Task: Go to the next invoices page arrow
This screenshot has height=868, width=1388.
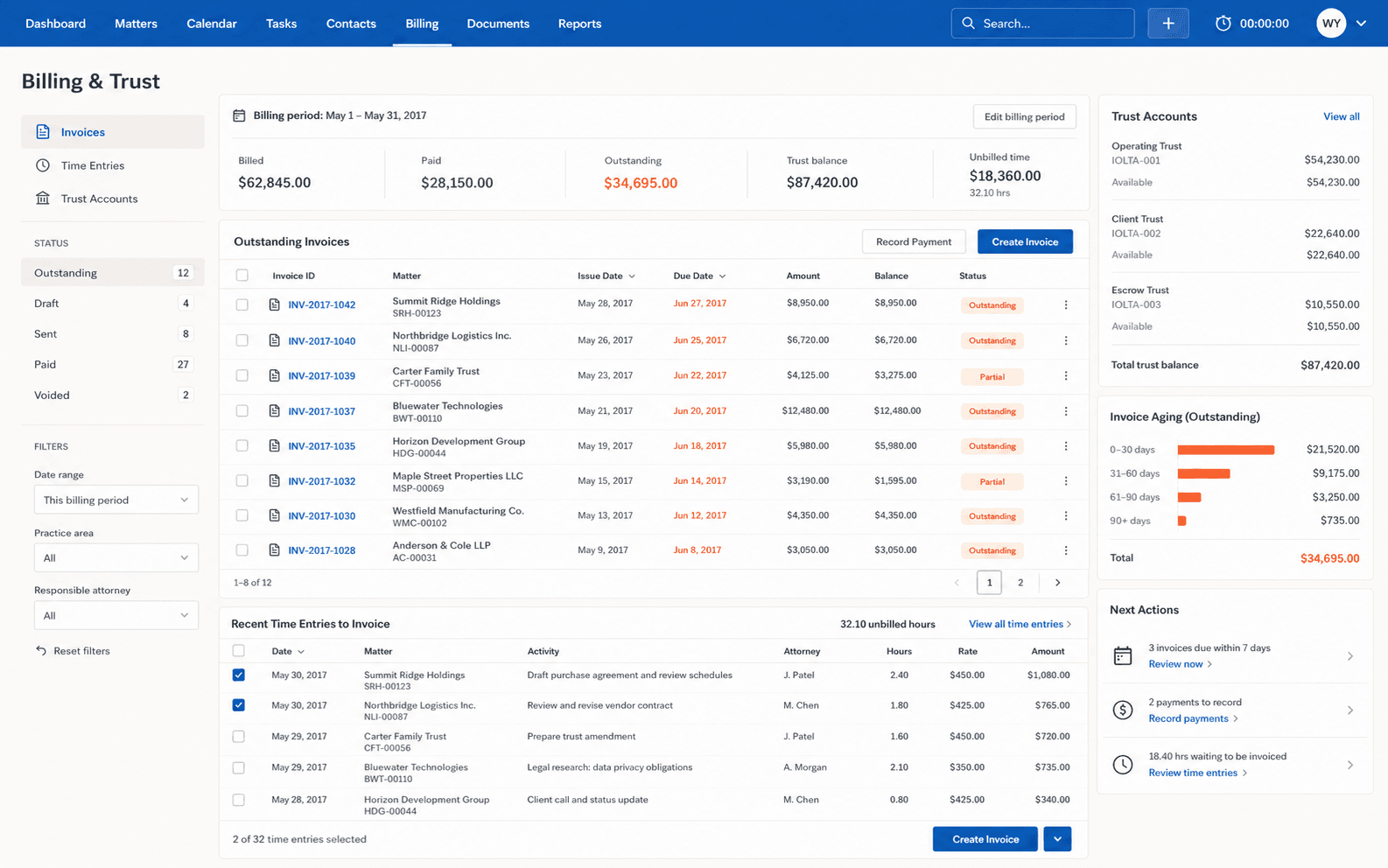Action: pos(1057,583)
